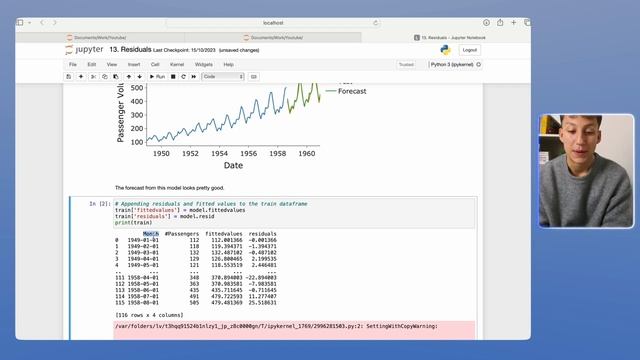
Task: Restart the kernel with the circular arrow icon
Action: 183,77
